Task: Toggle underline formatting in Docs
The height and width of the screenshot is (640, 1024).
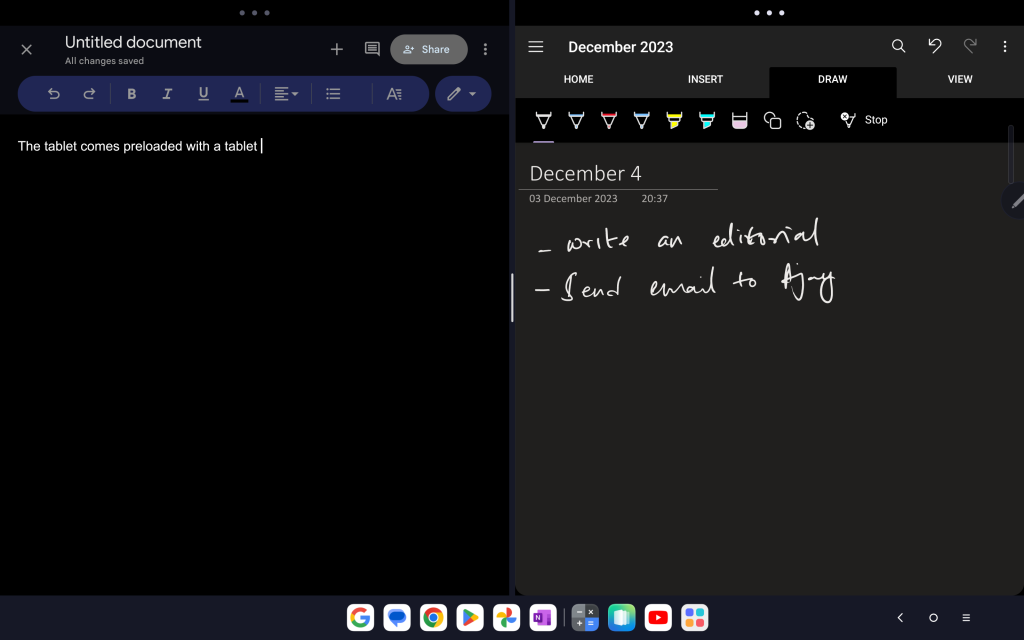Action: coord(203,94)
